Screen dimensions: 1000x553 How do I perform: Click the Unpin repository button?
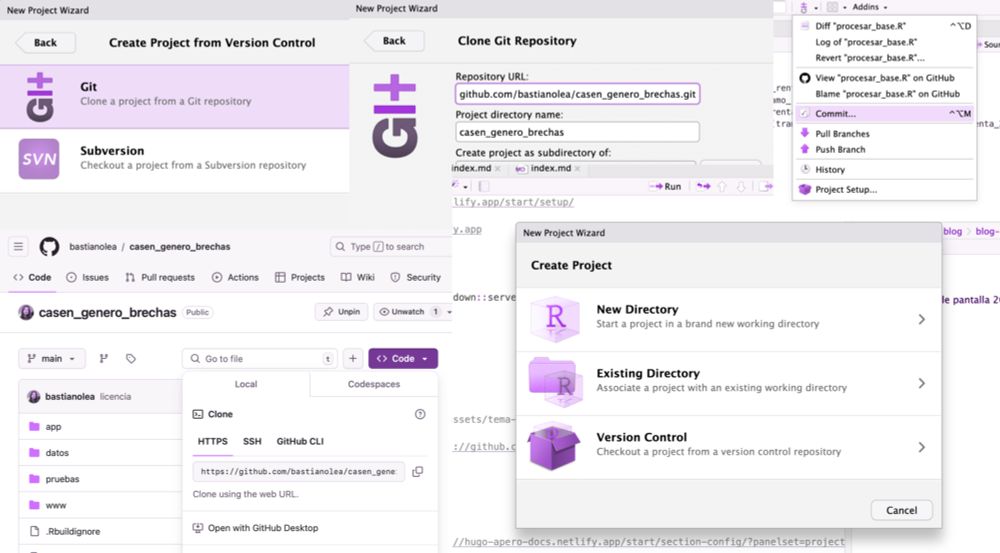[341, 312]
